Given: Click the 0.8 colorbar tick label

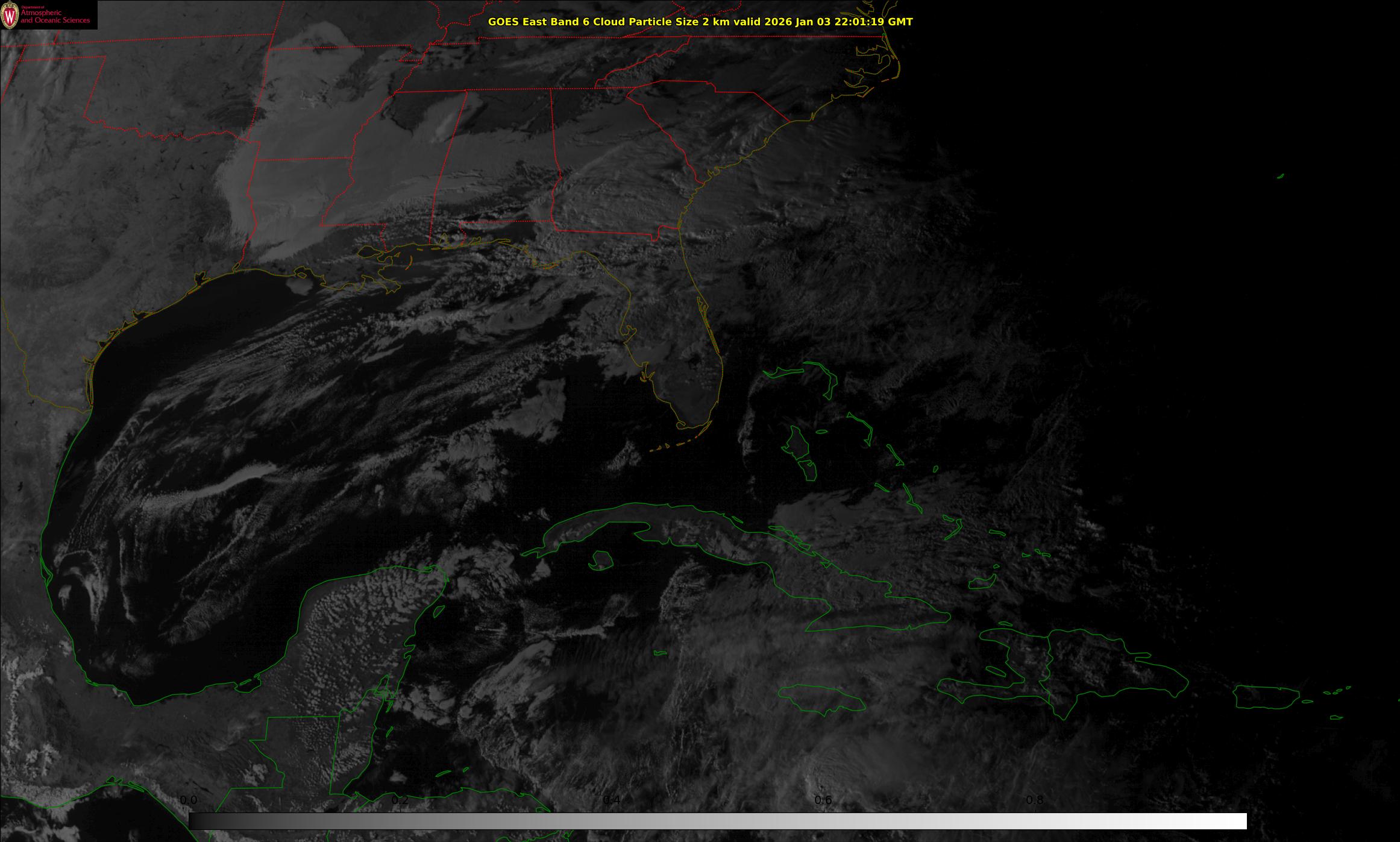Looking at the screenshot, I should coord(1035,800).
